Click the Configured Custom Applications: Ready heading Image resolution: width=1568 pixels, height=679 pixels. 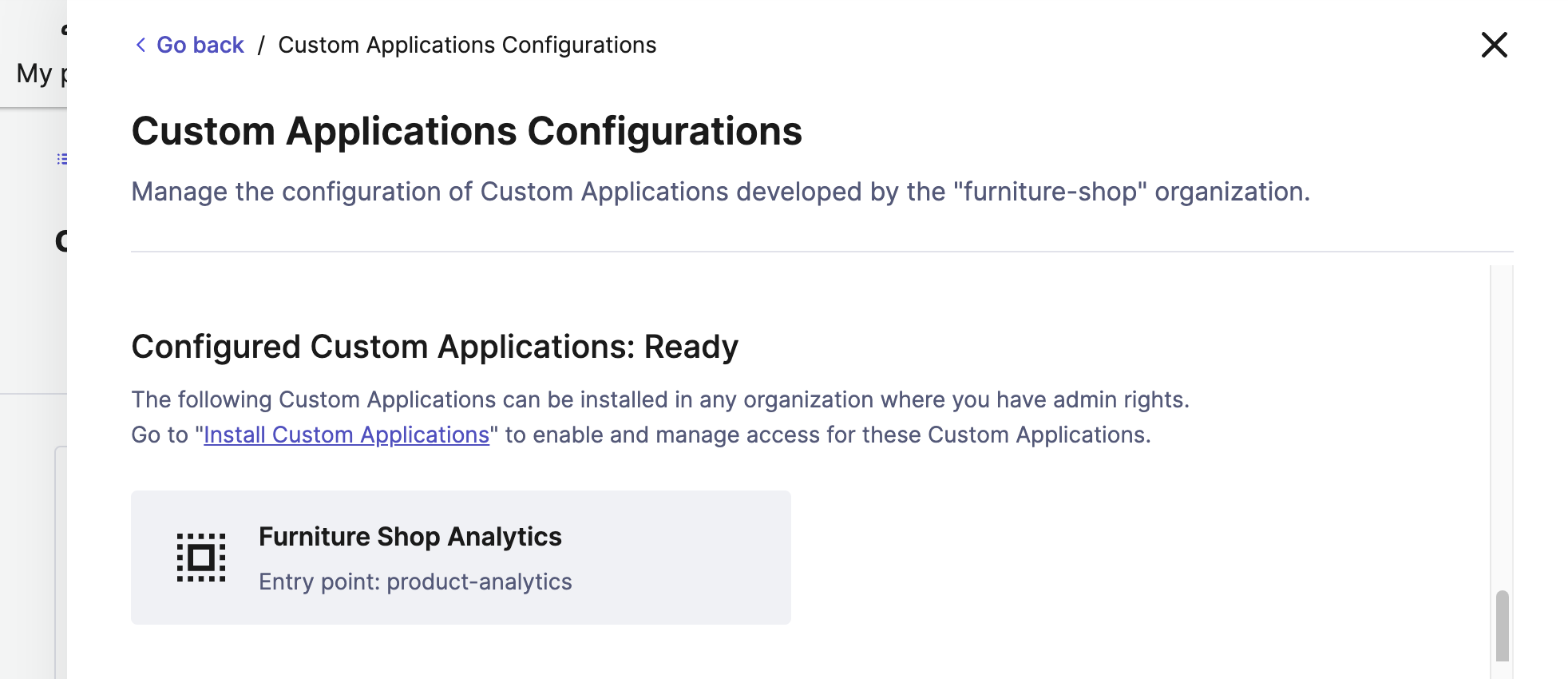(x=434, y=347)
